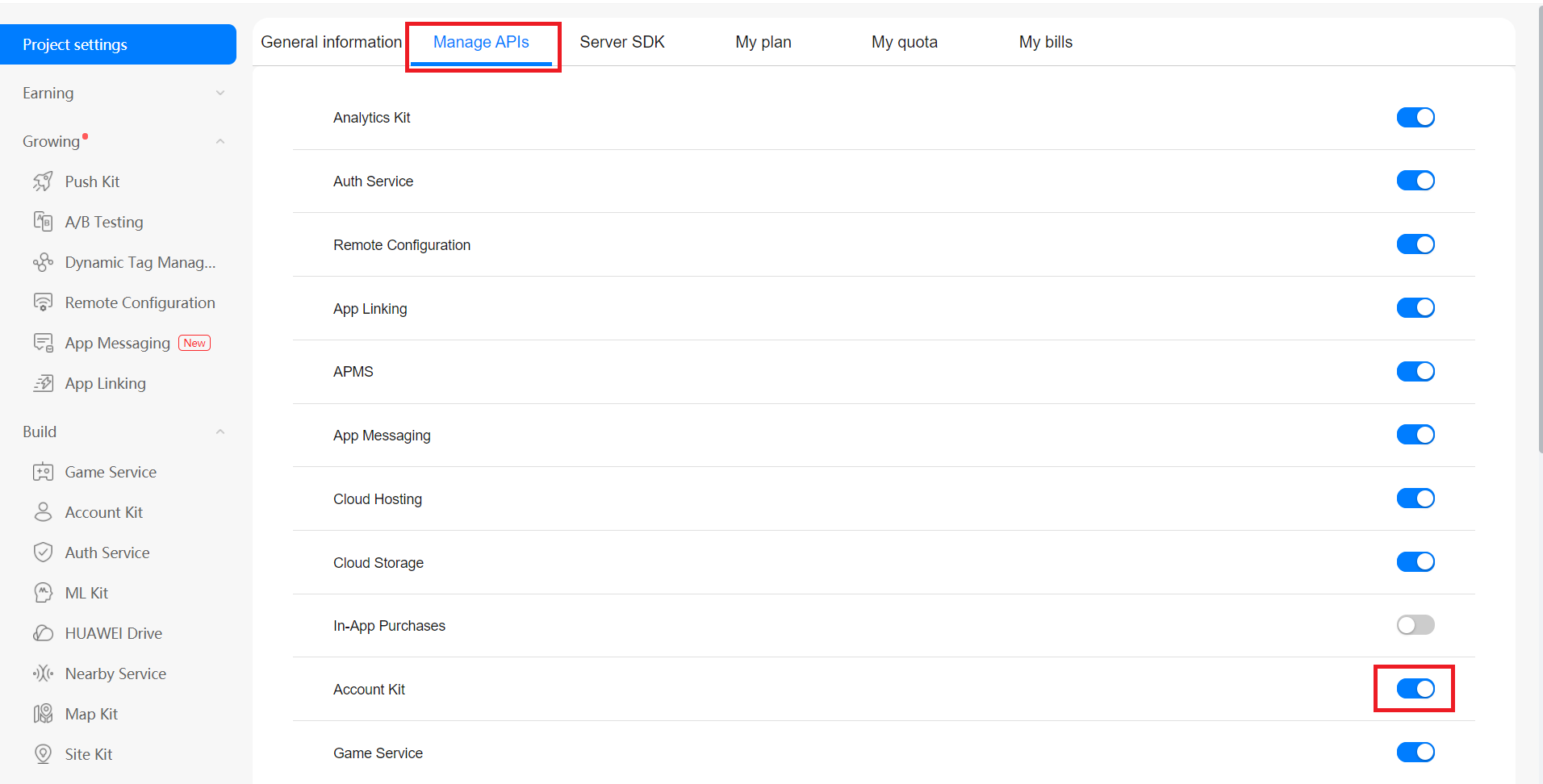Click the Growing section heading
This screenshot has width=1543, height=784.
(52, 142)
